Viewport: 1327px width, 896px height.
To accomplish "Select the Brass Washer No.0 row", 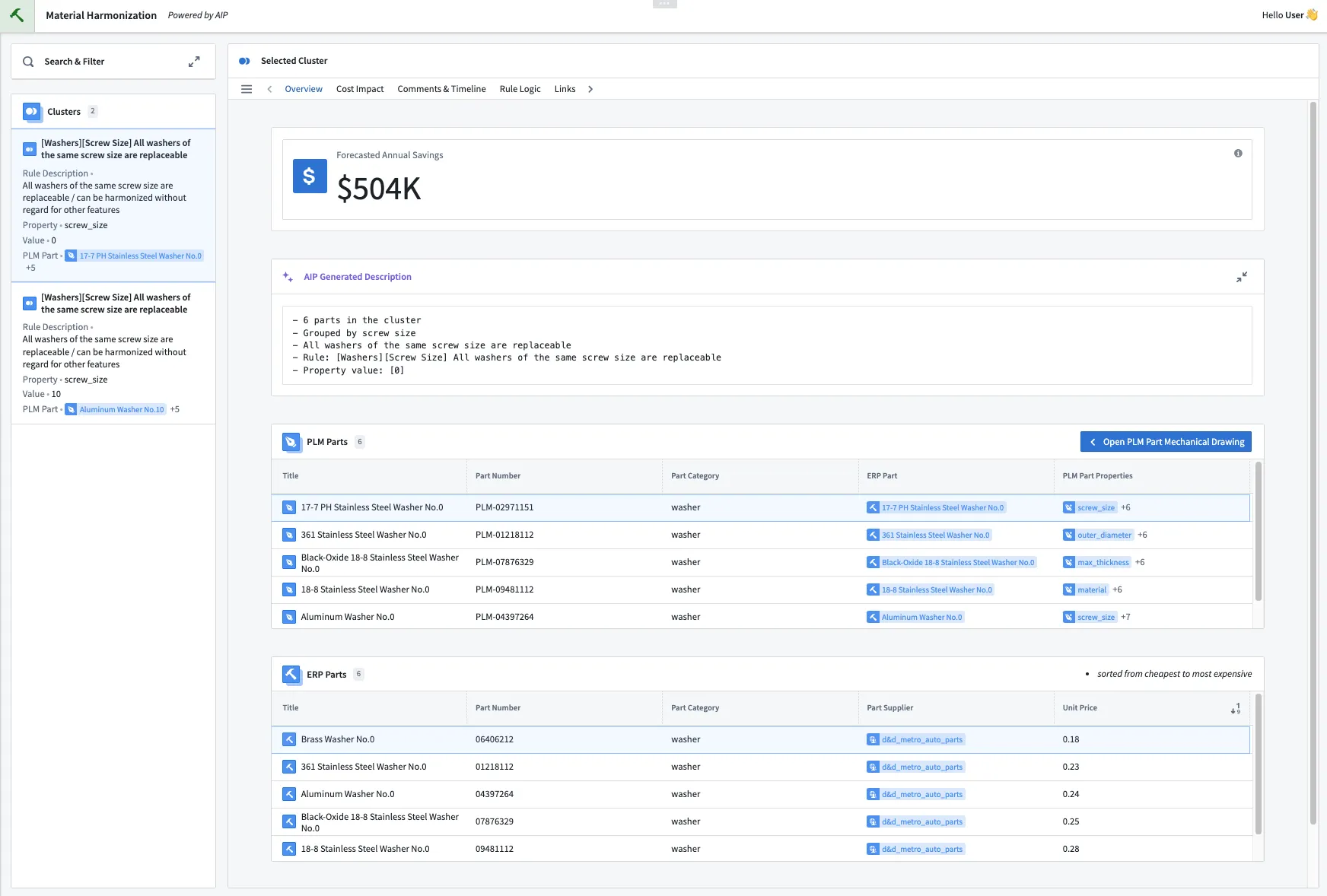I will (761, 739).
